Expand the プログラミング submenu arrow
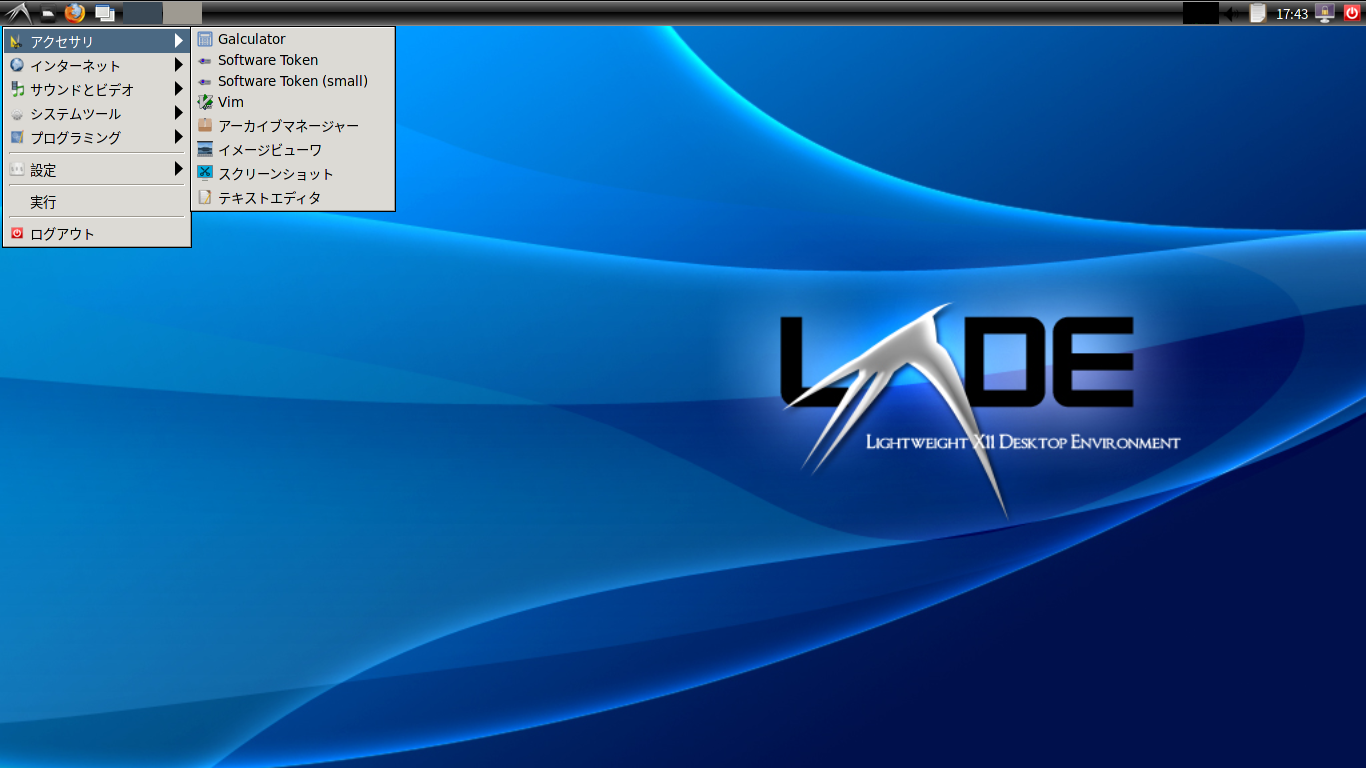This screenshot has width=1366, height=768. tap(179, 137)
